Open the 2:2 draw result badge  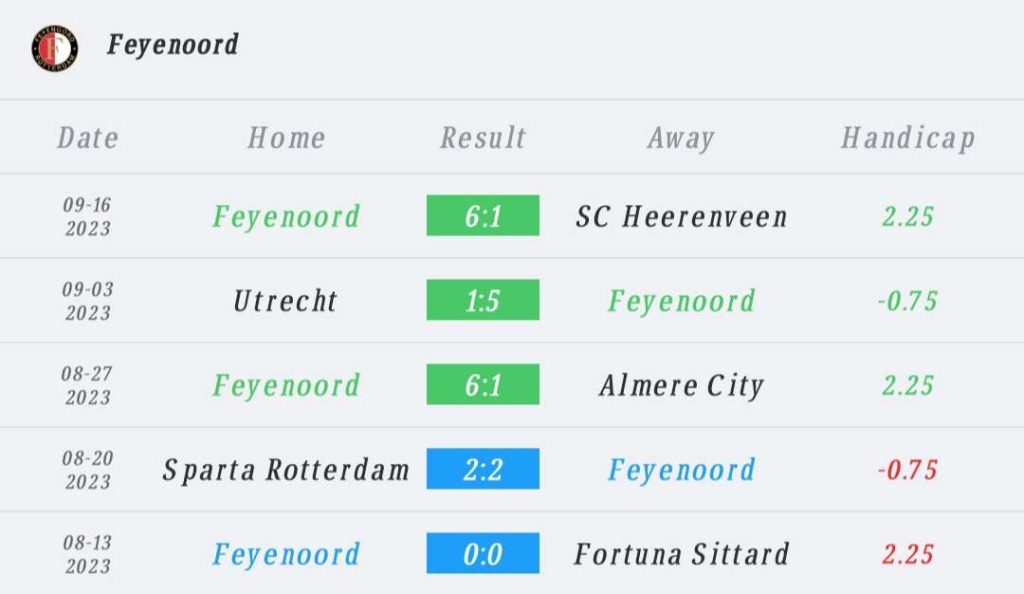click(483, 469)
